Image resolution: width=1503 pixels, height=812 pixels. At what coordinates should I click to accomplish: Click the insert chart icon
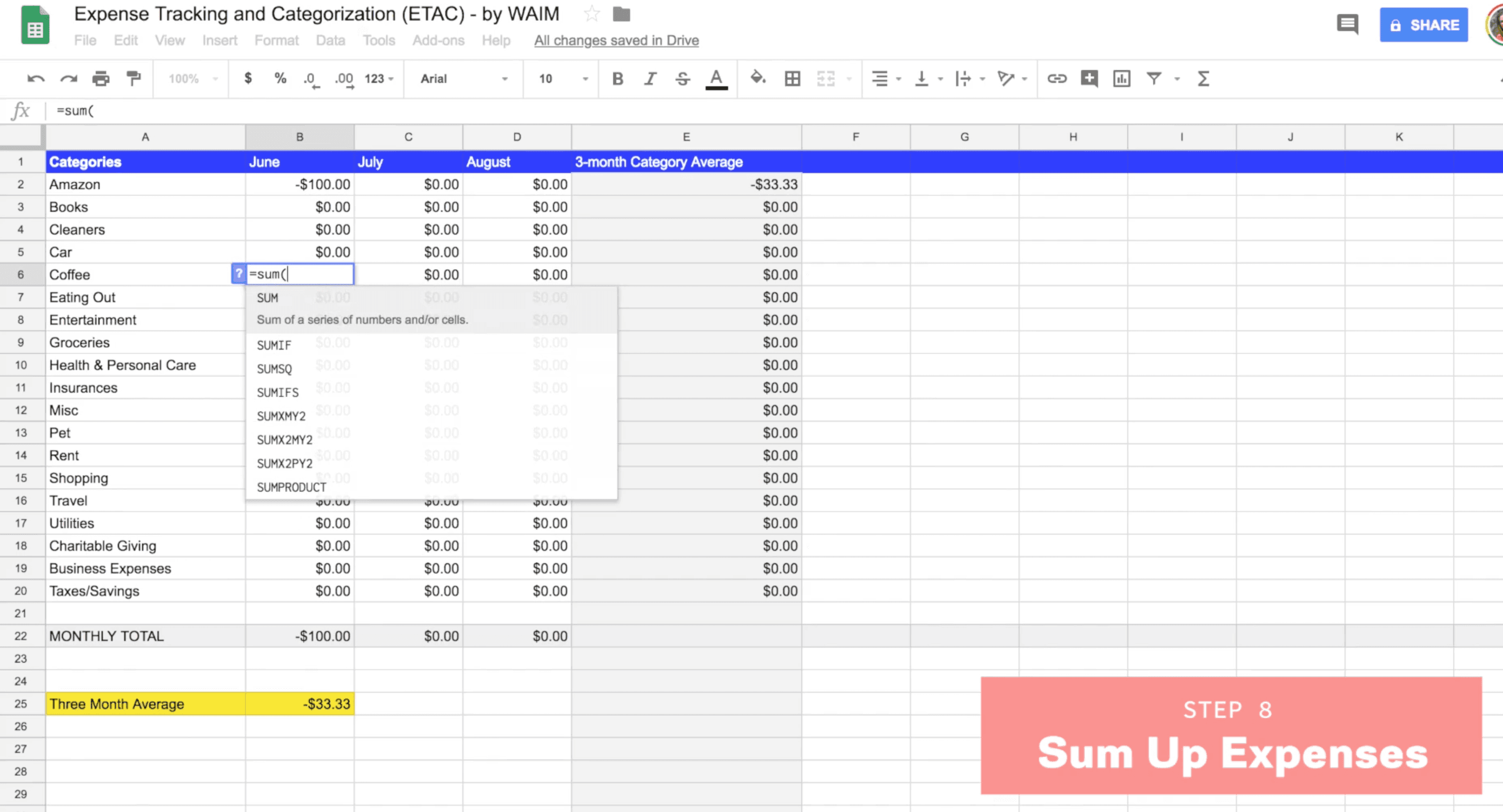point(1121,79)
